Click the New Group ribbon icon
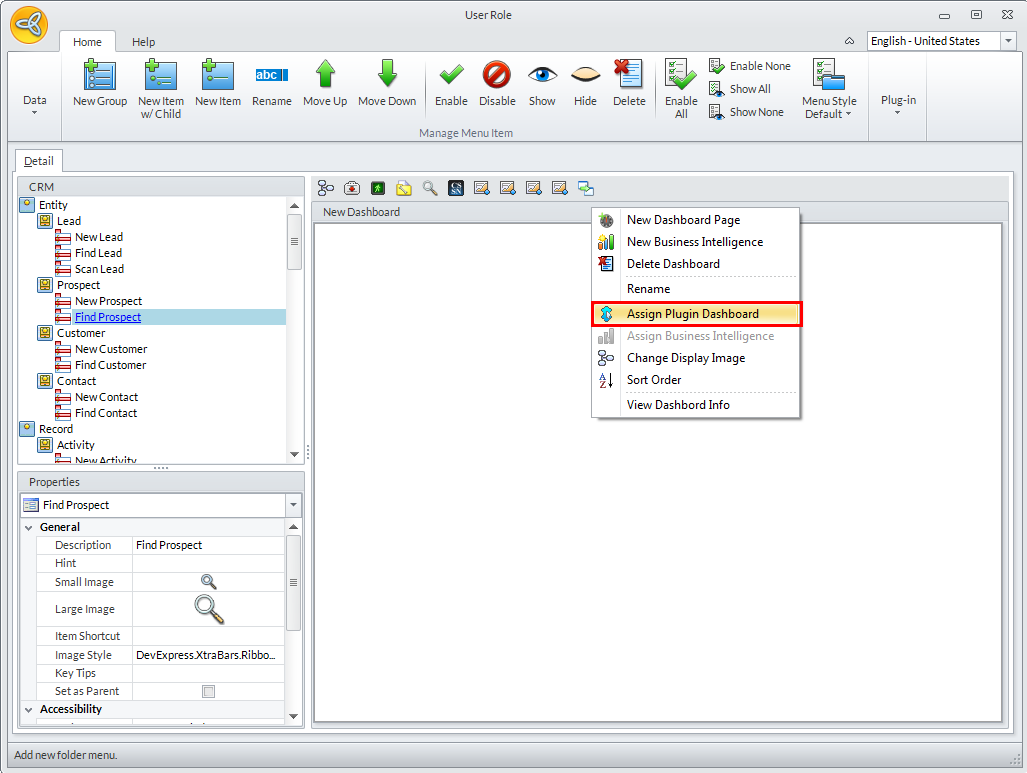Screen dimensions: 1027x773 tap(99, 77)
